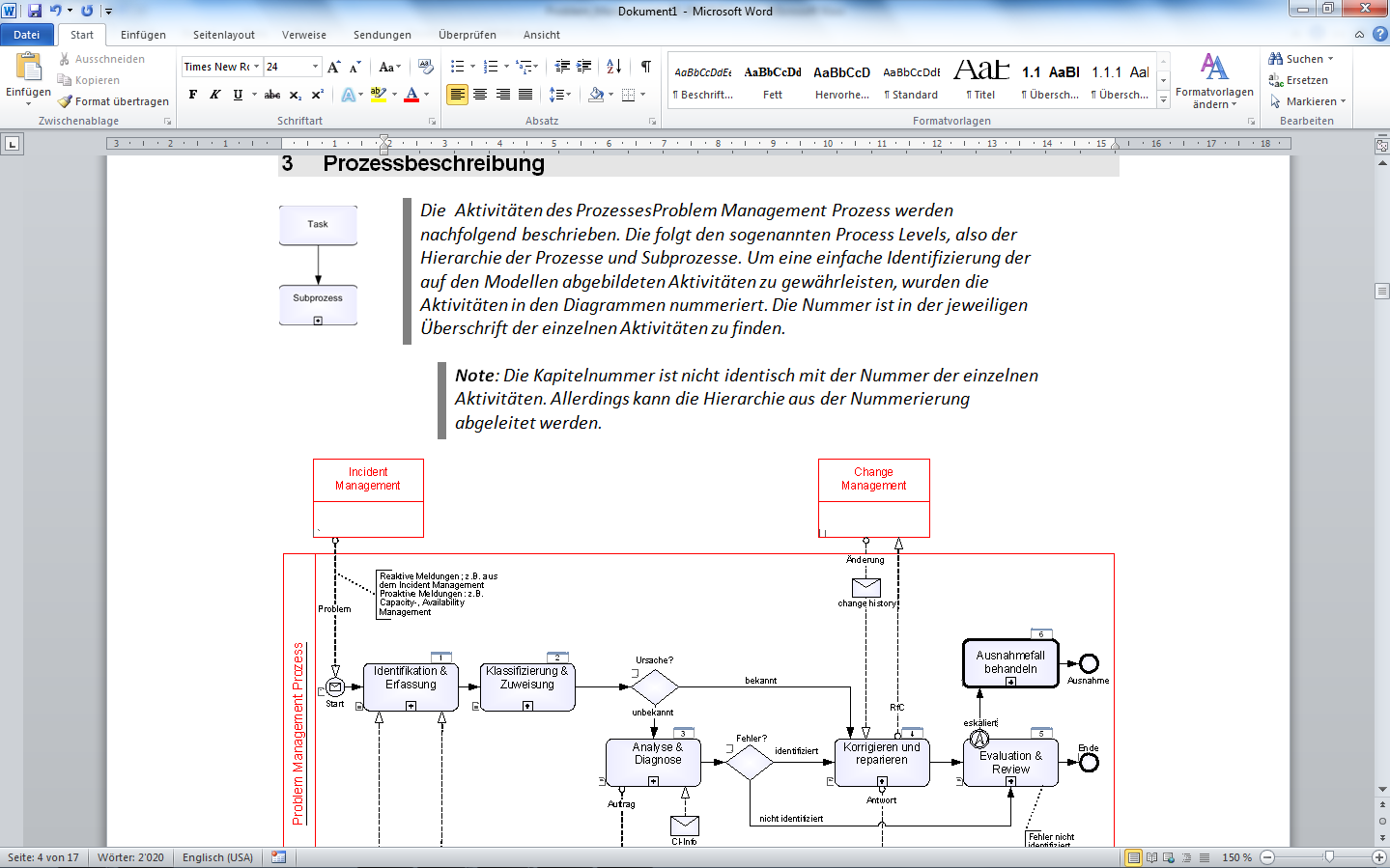1390x868 pixels.
Task: Open change case Aa dropdown
Action: pyautogui.click(x=389, y=67)
